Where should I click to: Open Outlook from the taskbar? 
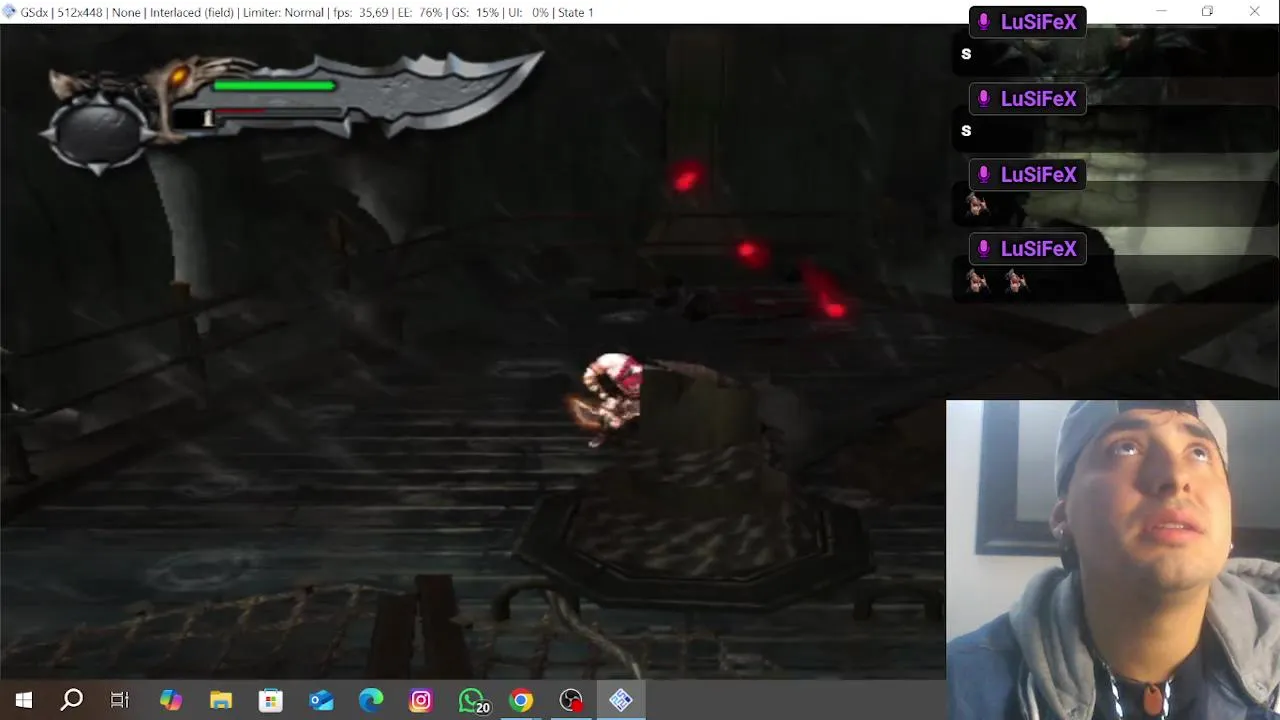point(321,700)
